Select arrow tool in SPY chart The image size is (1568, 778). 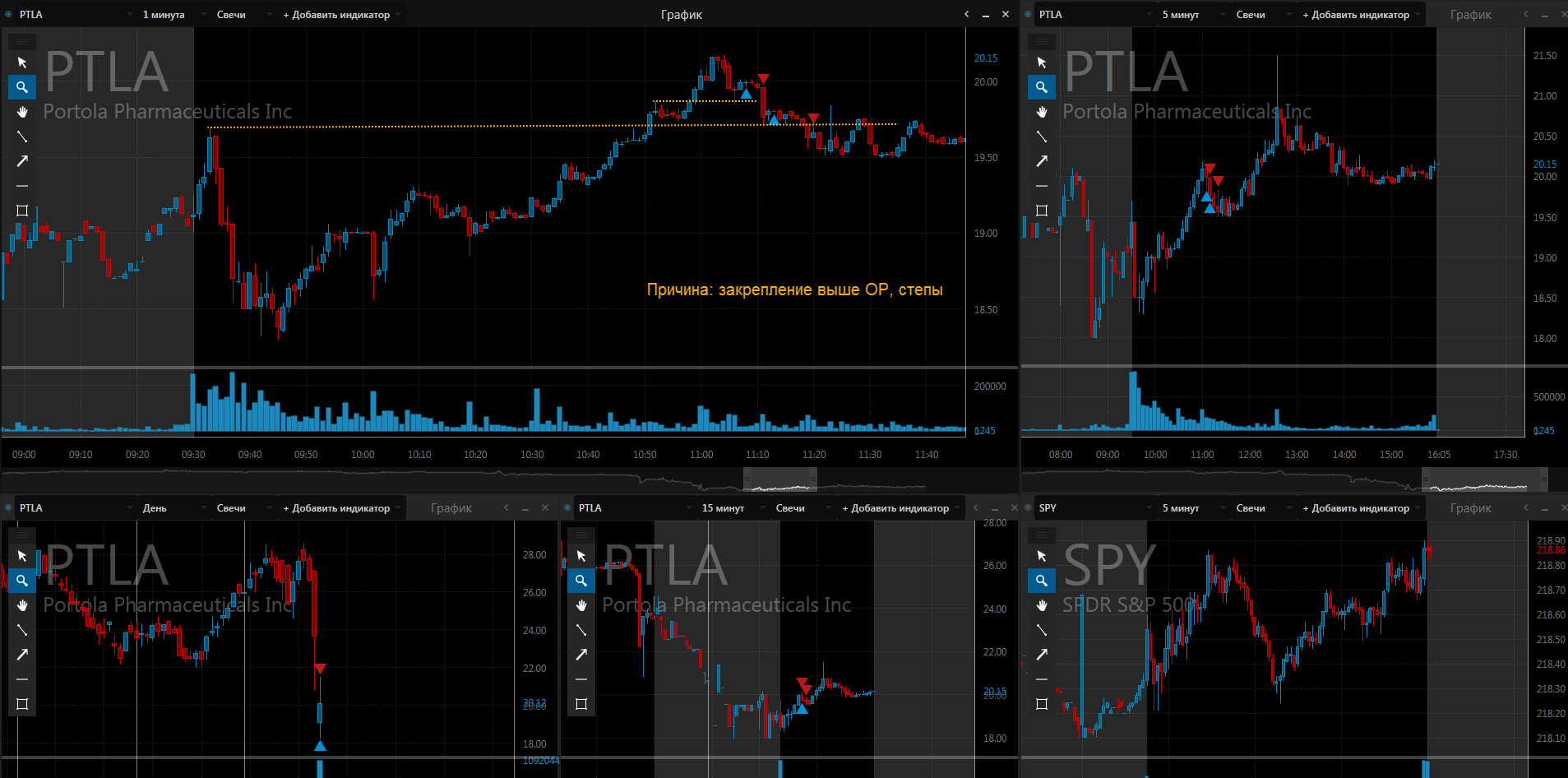point(1042,655)
